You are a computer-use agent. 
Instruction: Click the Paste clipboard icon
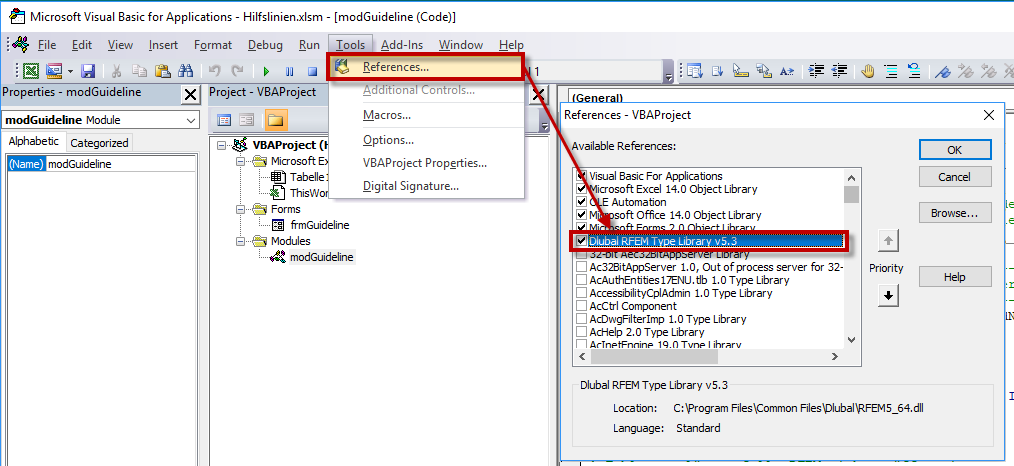point(162,71)
